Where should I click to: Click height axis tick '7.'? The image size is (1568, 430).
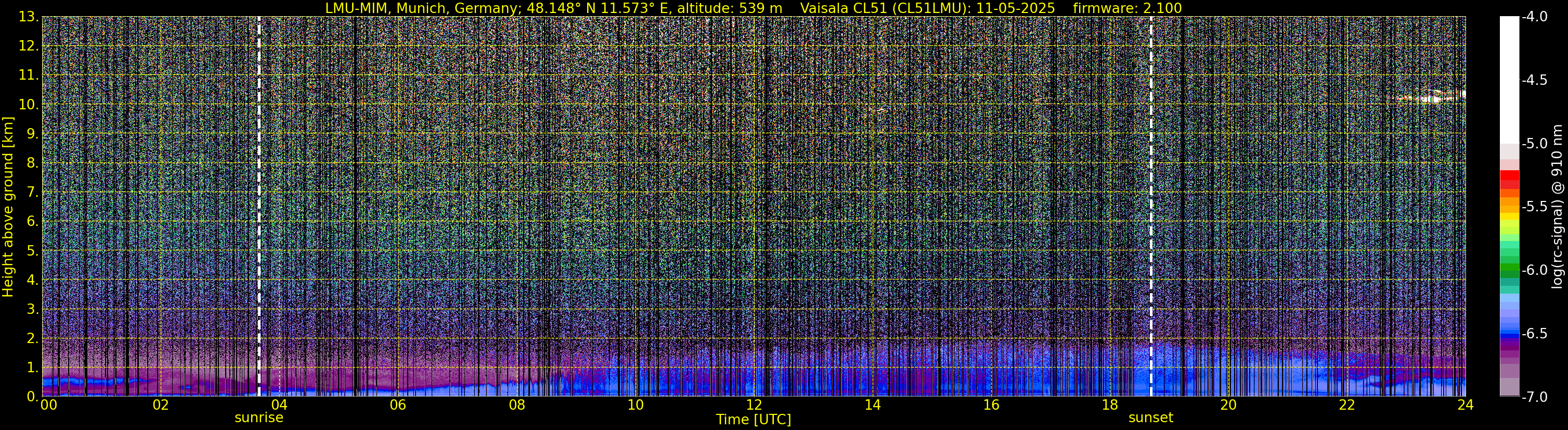click(32, 193)
